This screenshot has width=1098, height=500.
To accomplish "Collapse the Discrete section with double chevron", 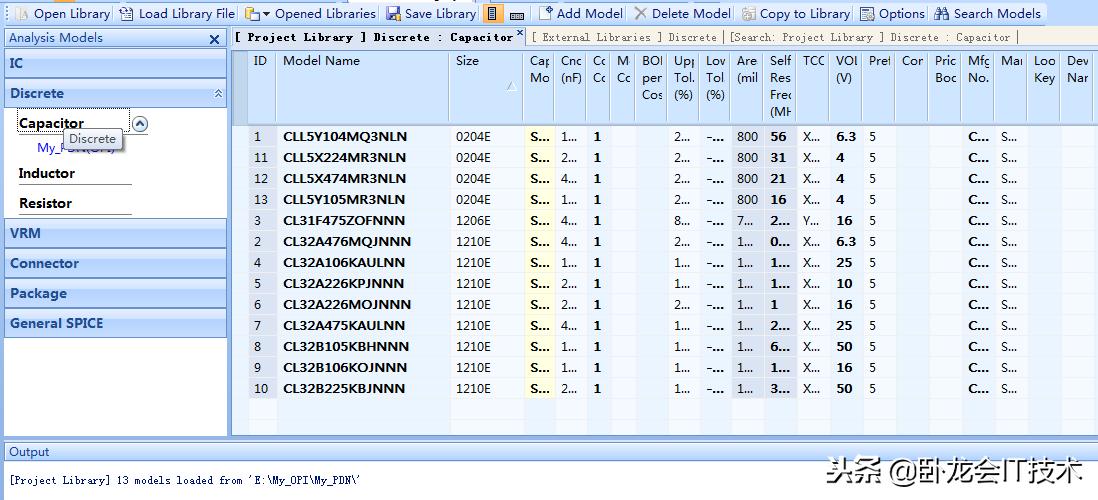I will click(218, 94).
